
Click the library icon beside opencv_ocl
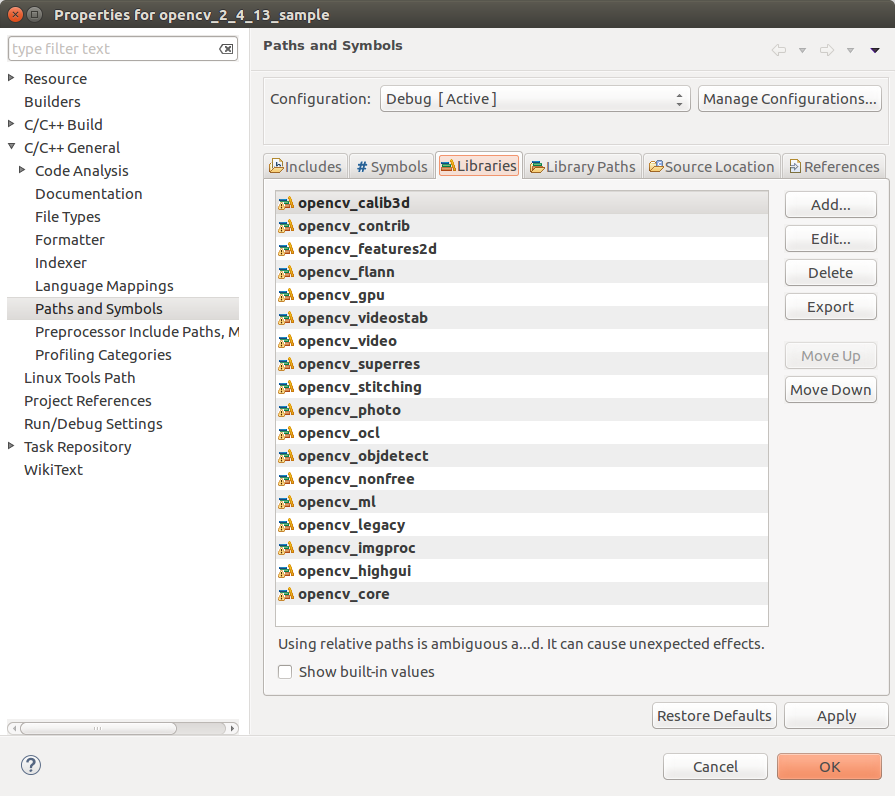[286, 433]
